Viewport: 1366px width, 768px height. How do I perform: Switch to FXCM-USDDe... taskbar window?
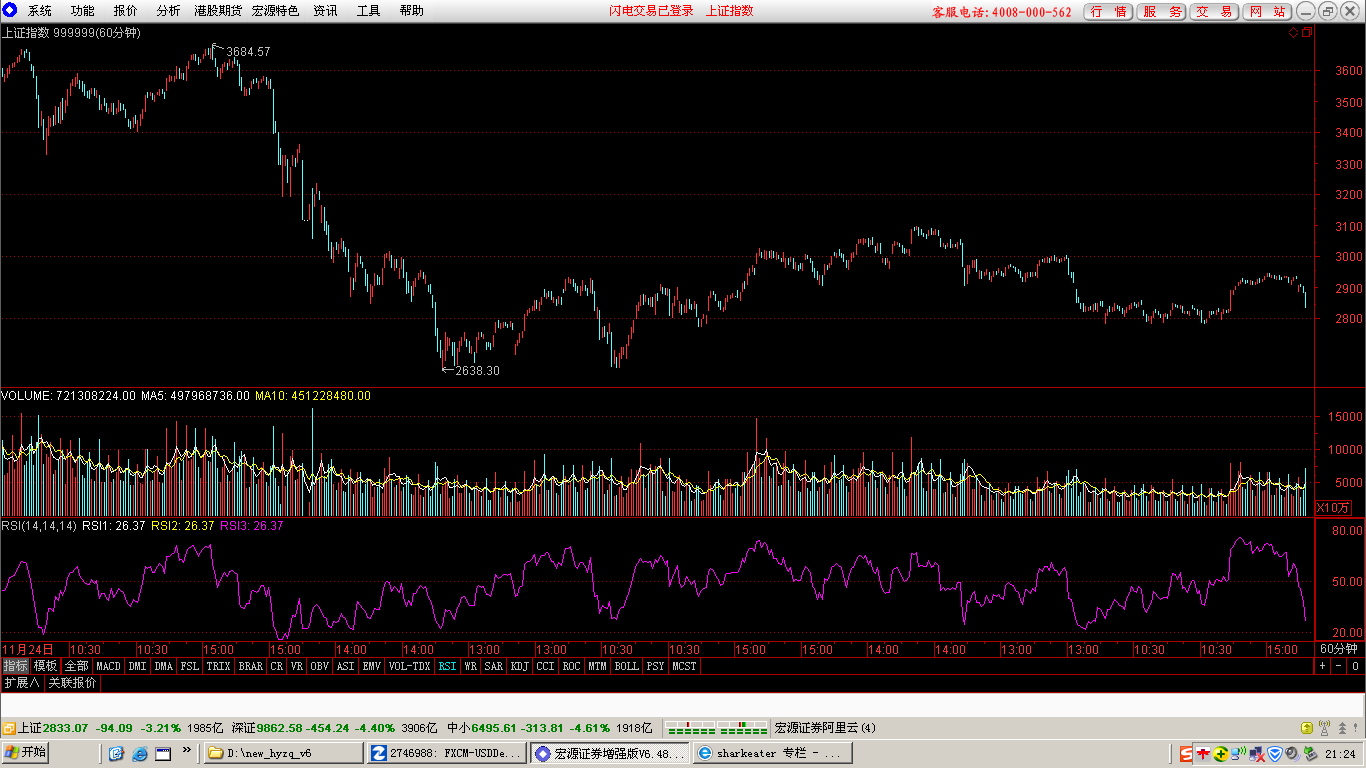click(447, 753)
